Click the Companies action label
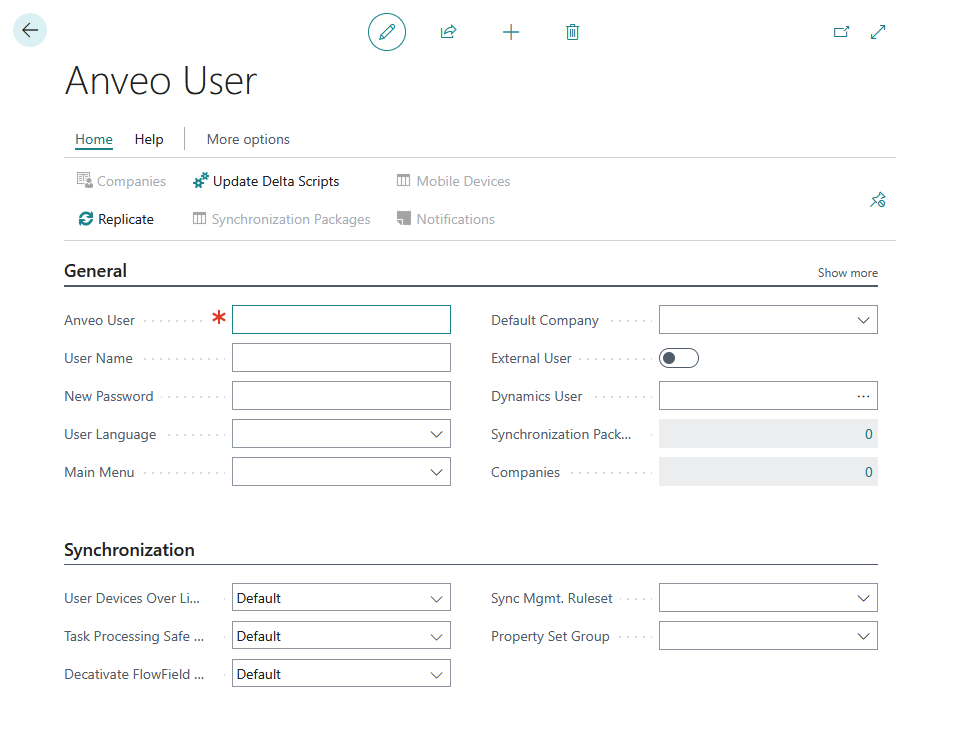 (x=131, y=182)
